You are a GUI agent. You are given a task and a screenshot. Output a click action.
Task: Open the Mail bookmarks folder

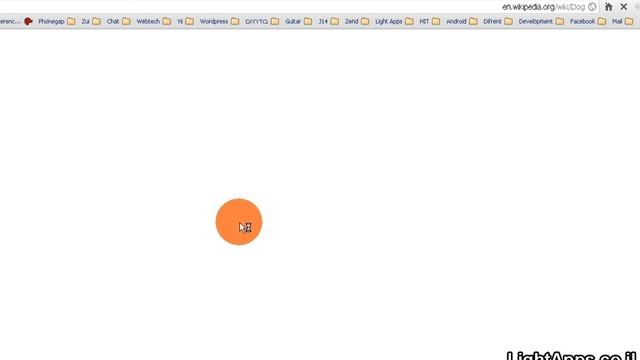622,21
